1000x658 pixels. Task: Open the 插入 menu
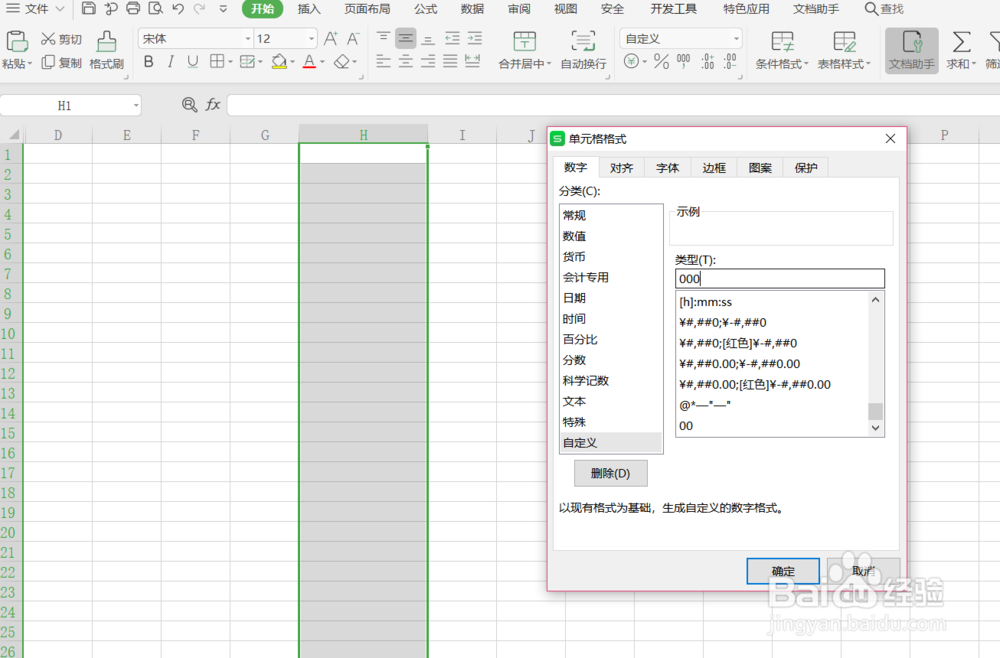pyautogui.click(x=307, y=9)
